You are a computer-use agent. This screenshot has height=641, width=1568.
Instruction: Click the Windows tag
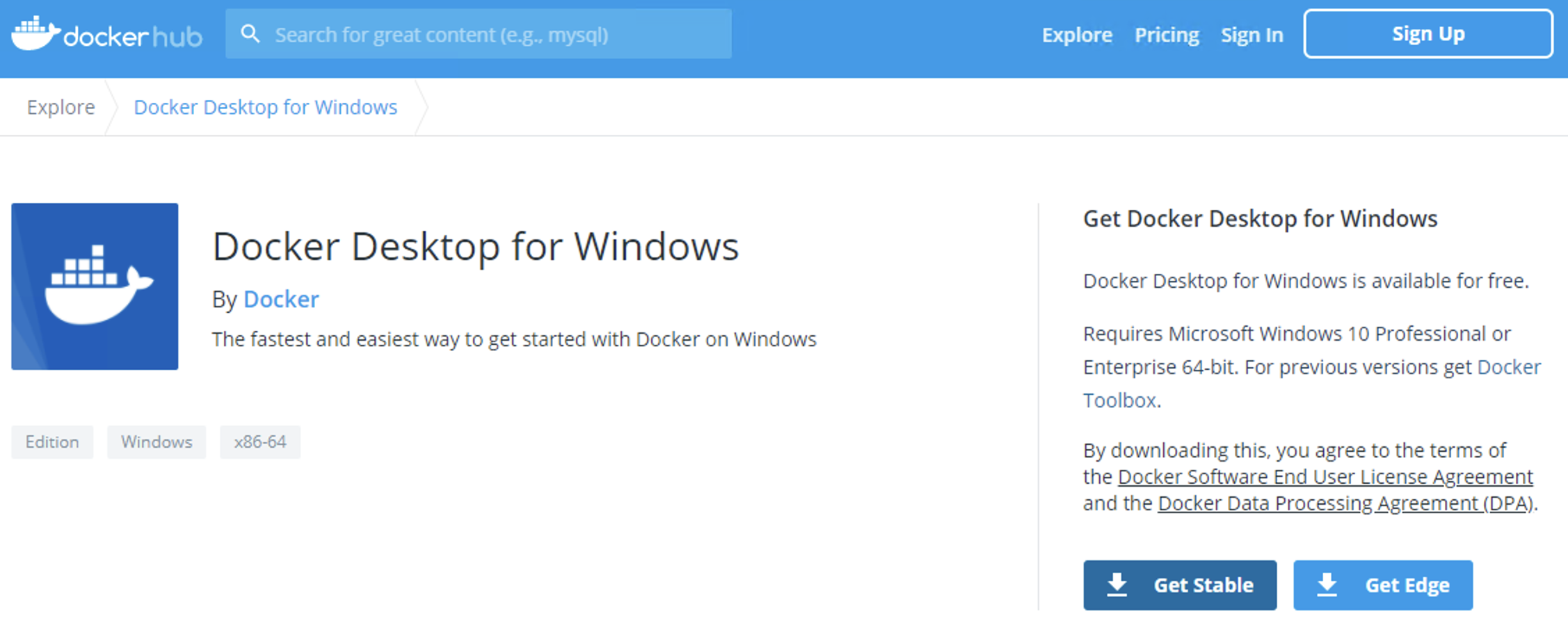(x=157, y=442)
